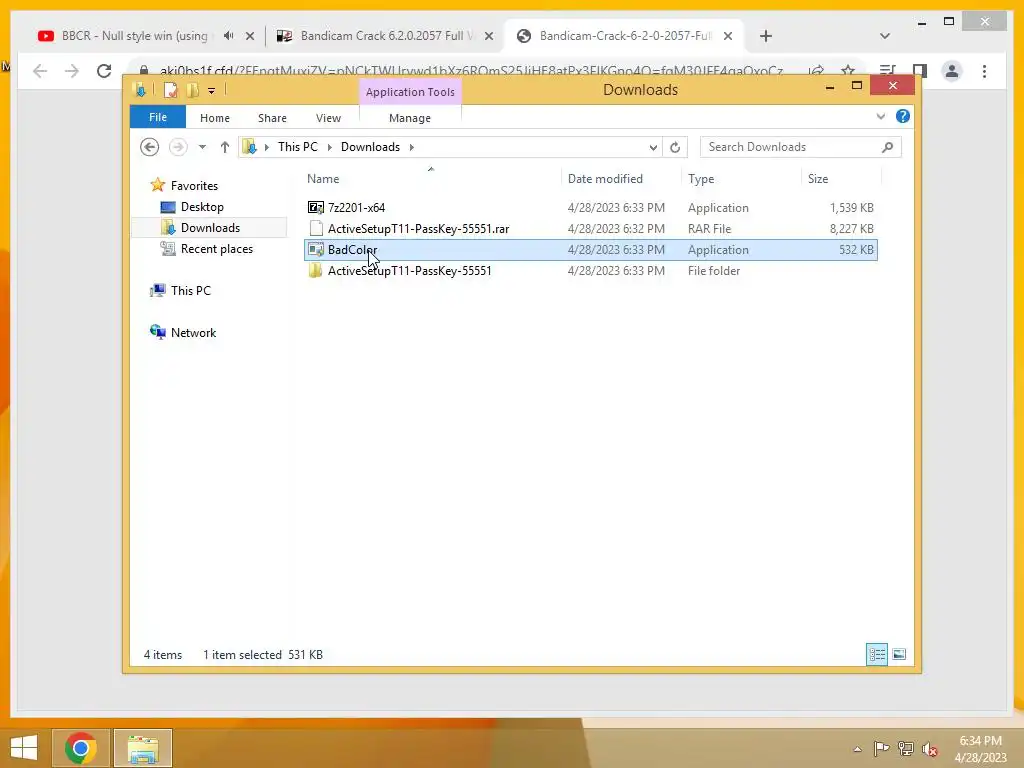This screenshot has height=768, width=1024.
Task: Expand the ribbon with the chevron
Action: point(880,116)
